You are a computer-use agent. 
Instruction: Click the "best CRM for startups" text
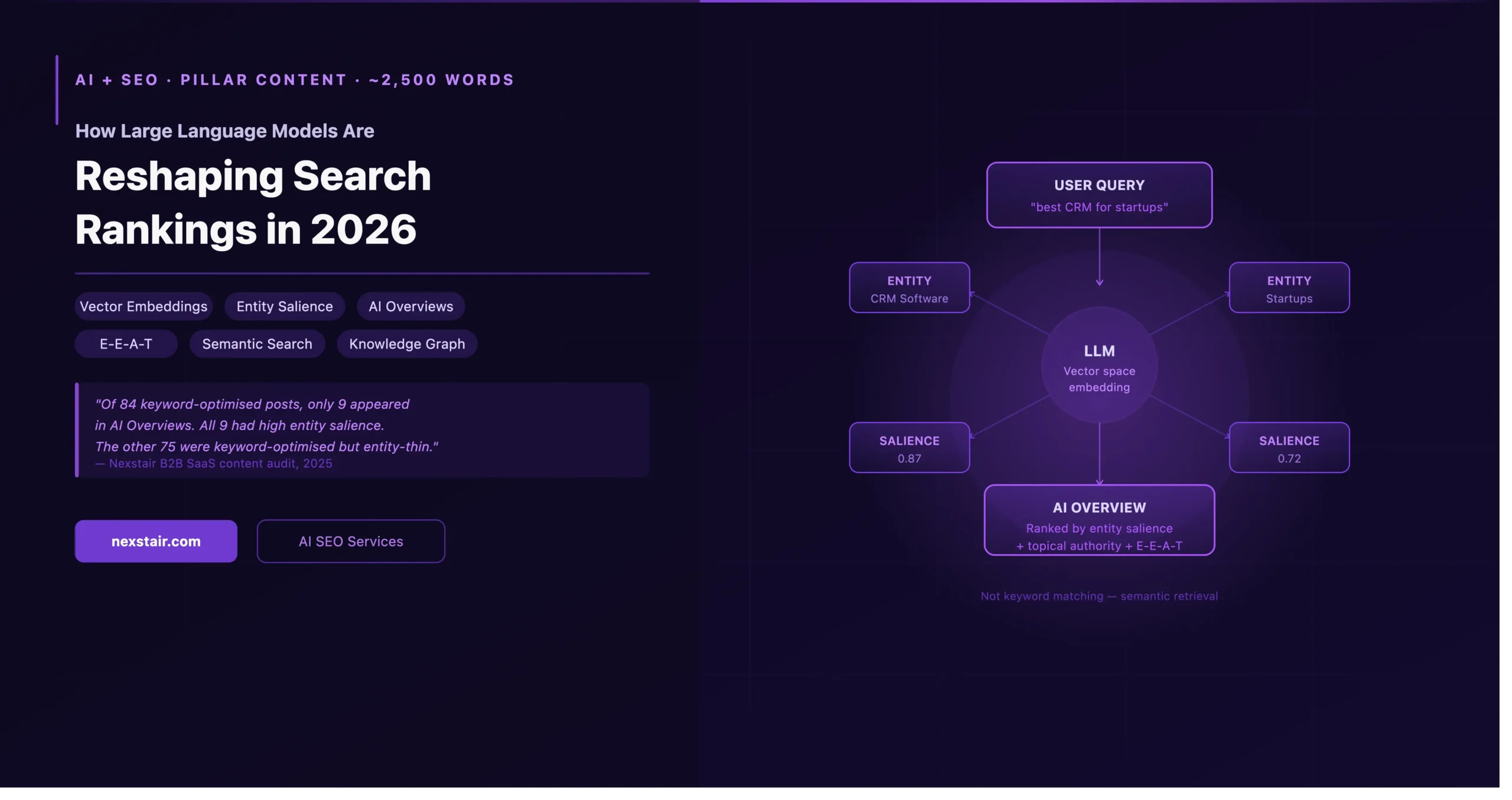pyautogui.click(x=1099, y=207)
